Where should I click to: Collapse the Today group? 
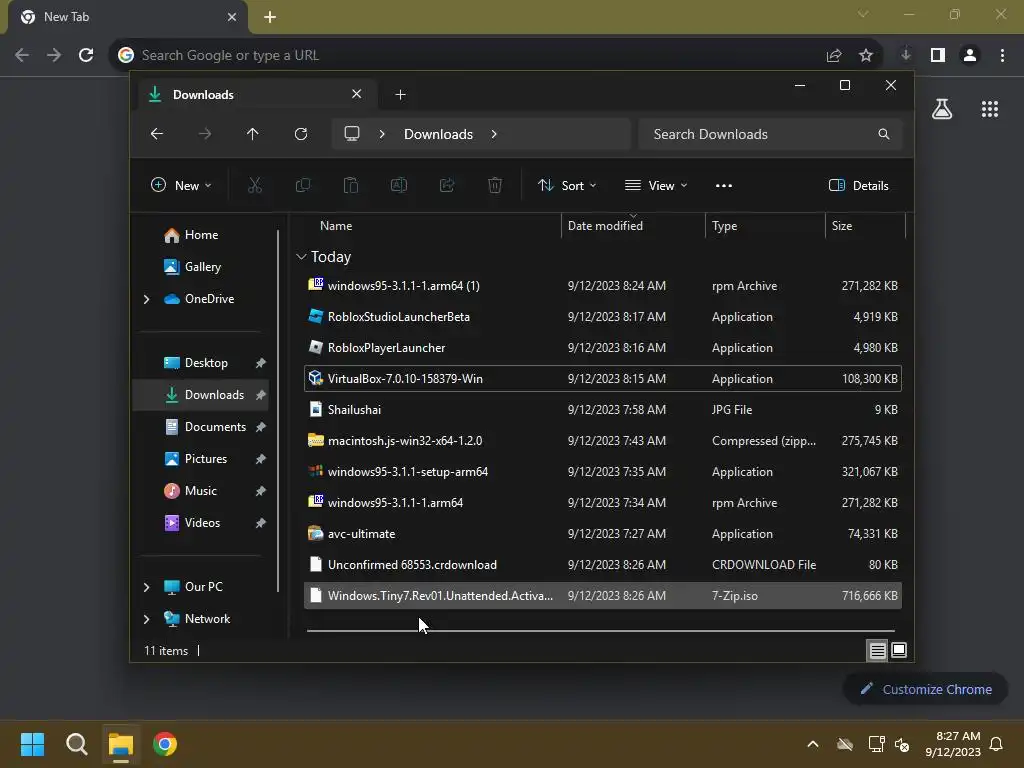tap(301, 257)
